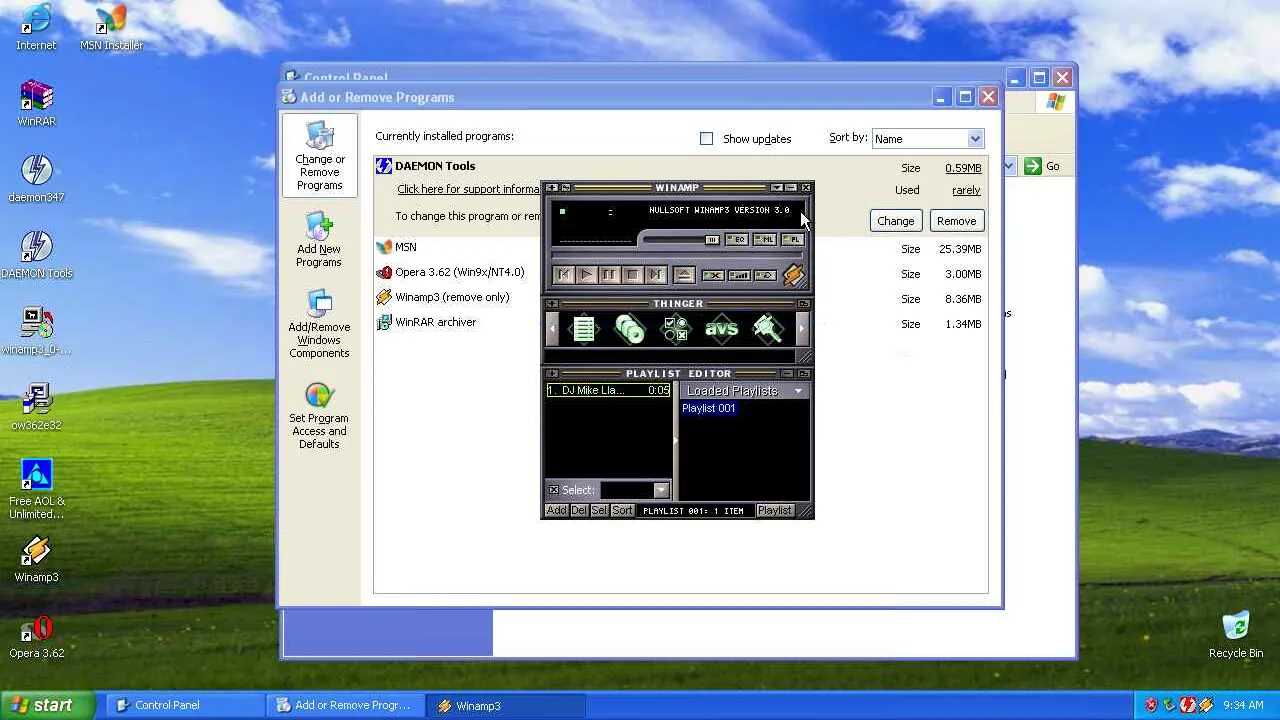Click the Winamp seek bar below the display
Image resolution: width=1280 pixels, height=720 pixels.
click(x=676, y=256)
